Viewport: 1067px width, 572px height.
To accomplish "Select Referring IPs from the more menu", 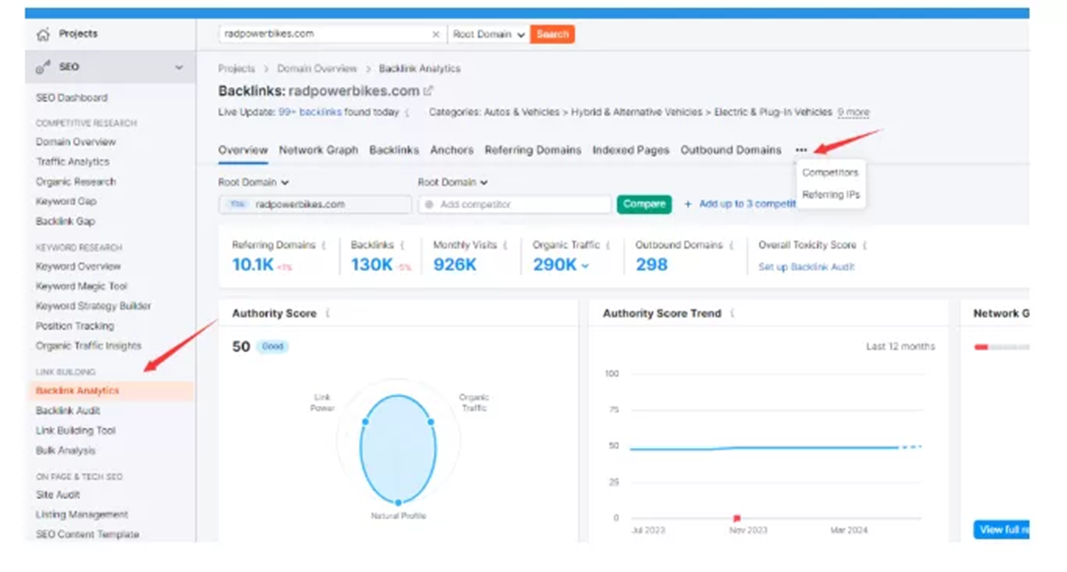I will click(x=831, y=195).
